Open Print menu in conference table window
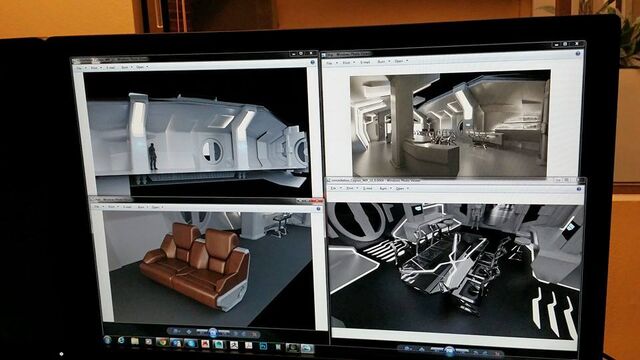The image size is (640, 360). (x=351, y=188)
